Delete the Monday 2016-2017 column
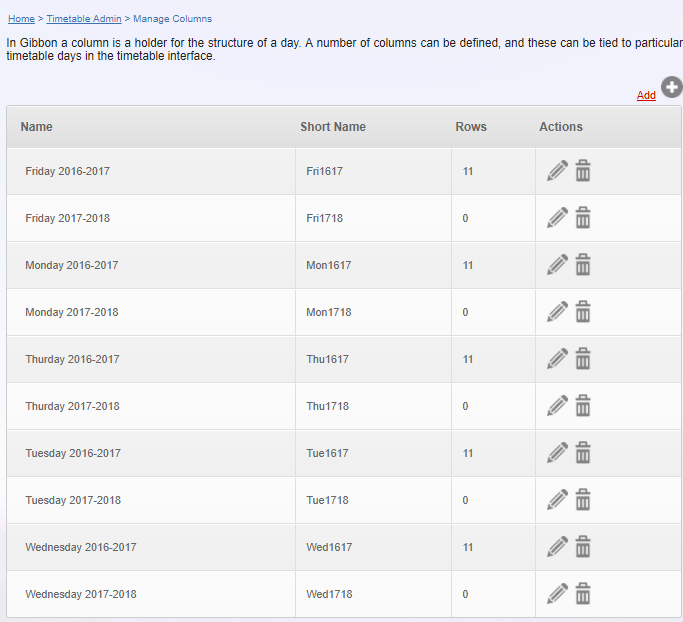 coord(583,264)
